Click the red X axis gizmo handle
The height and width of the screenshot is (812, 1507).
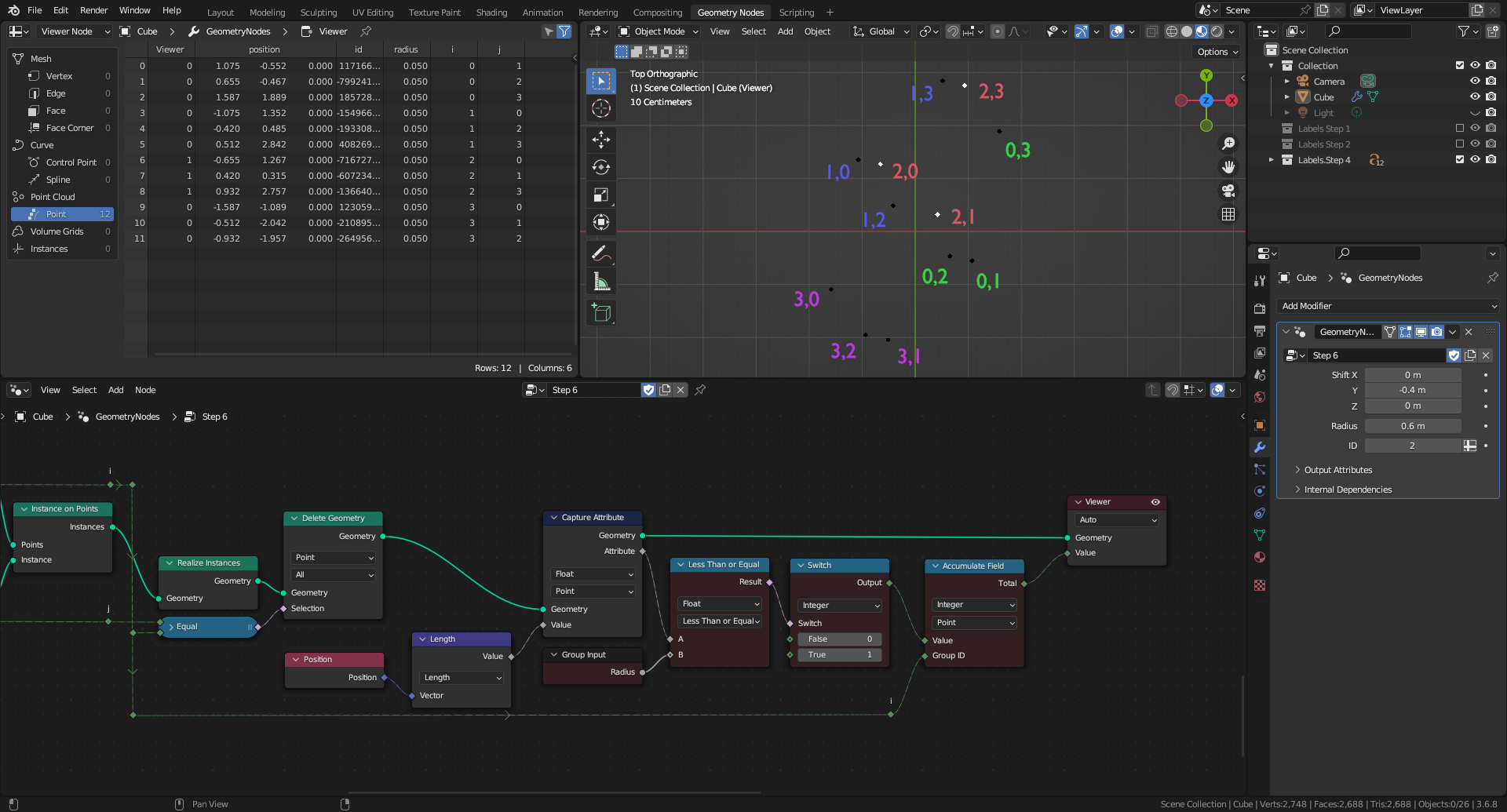1232,100
